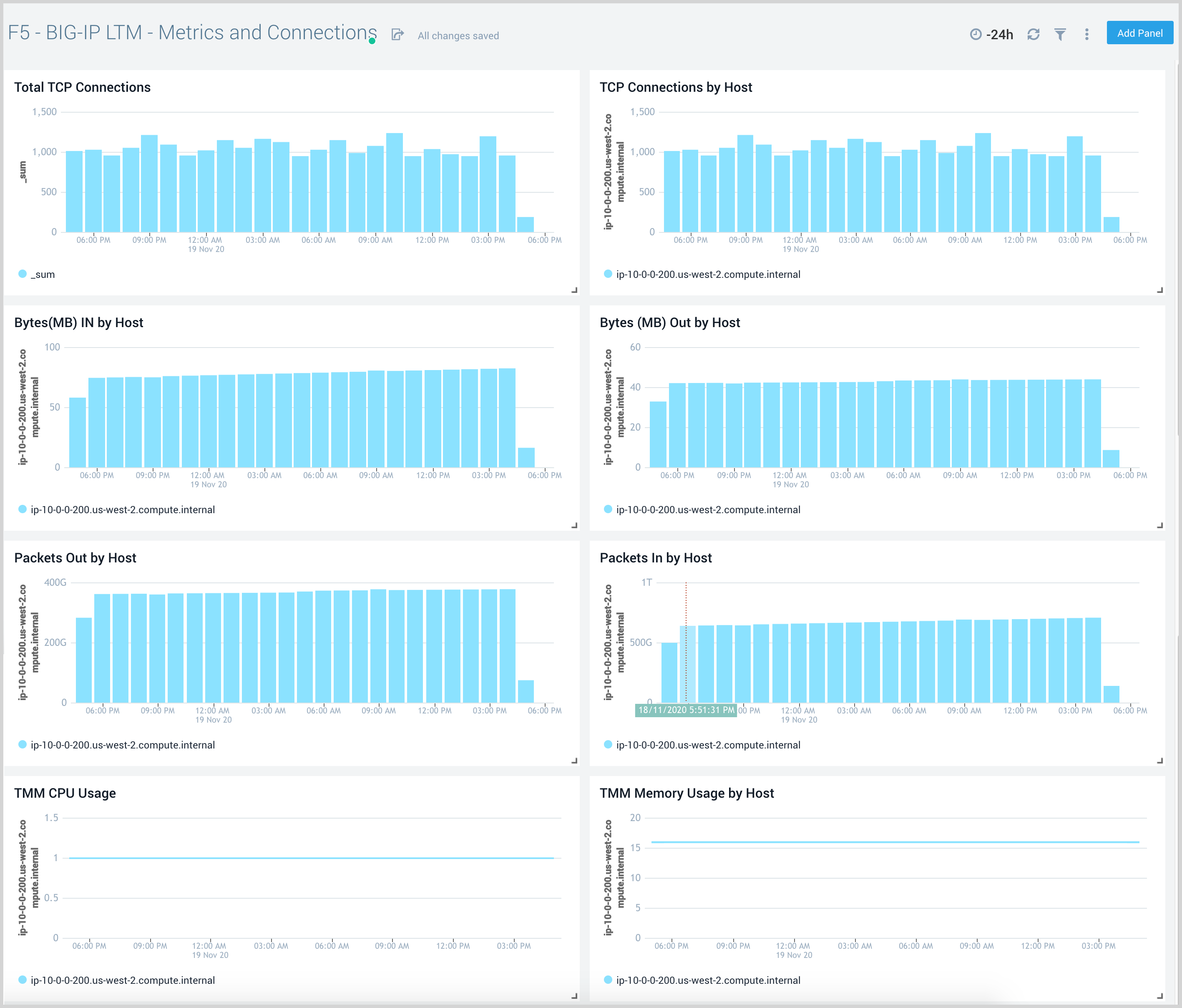
Task: Click the 400G axis label in Packets Out chart
Action: (x=55, y=582)
